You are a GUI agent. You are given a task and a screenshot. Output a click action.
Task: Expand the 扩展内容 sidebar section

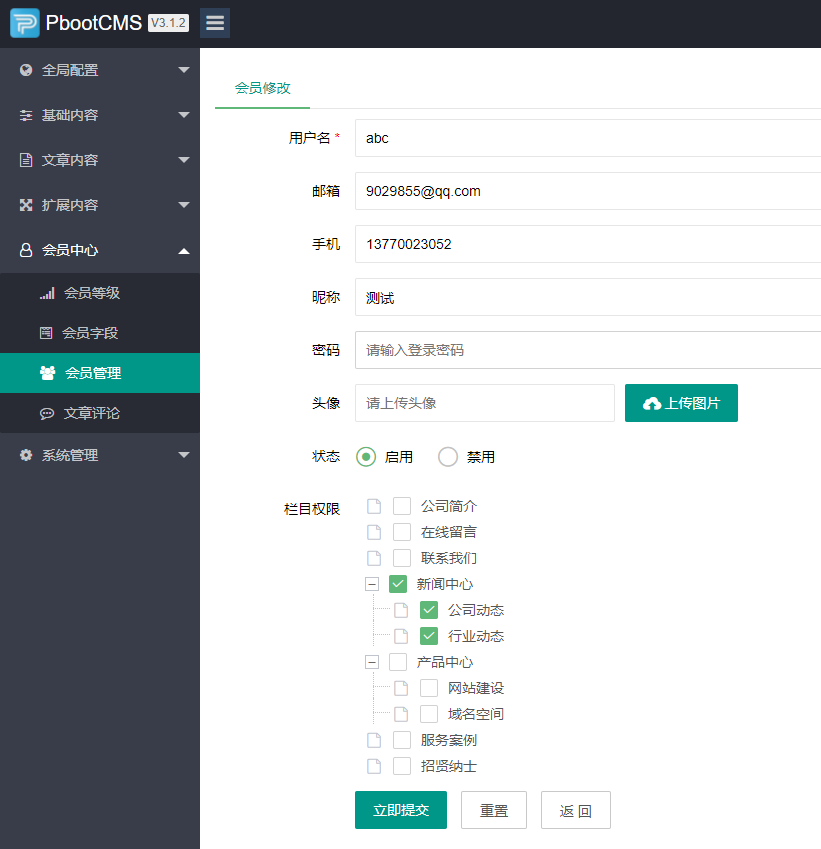point(100,205)
